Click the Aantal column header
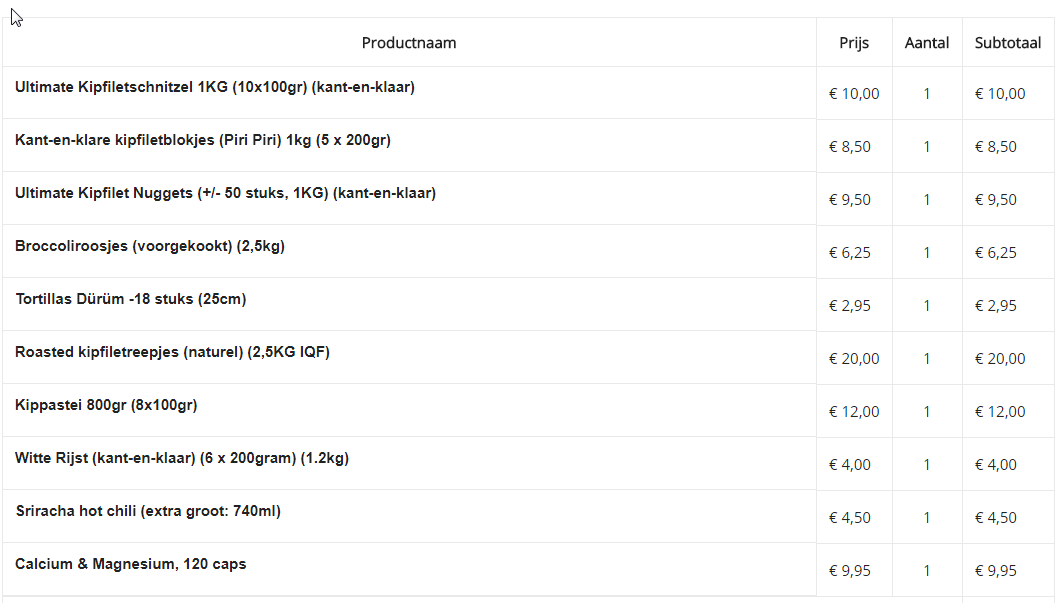Image resolution: width=1059 pixels, height=603 pixels. point(927,43)
